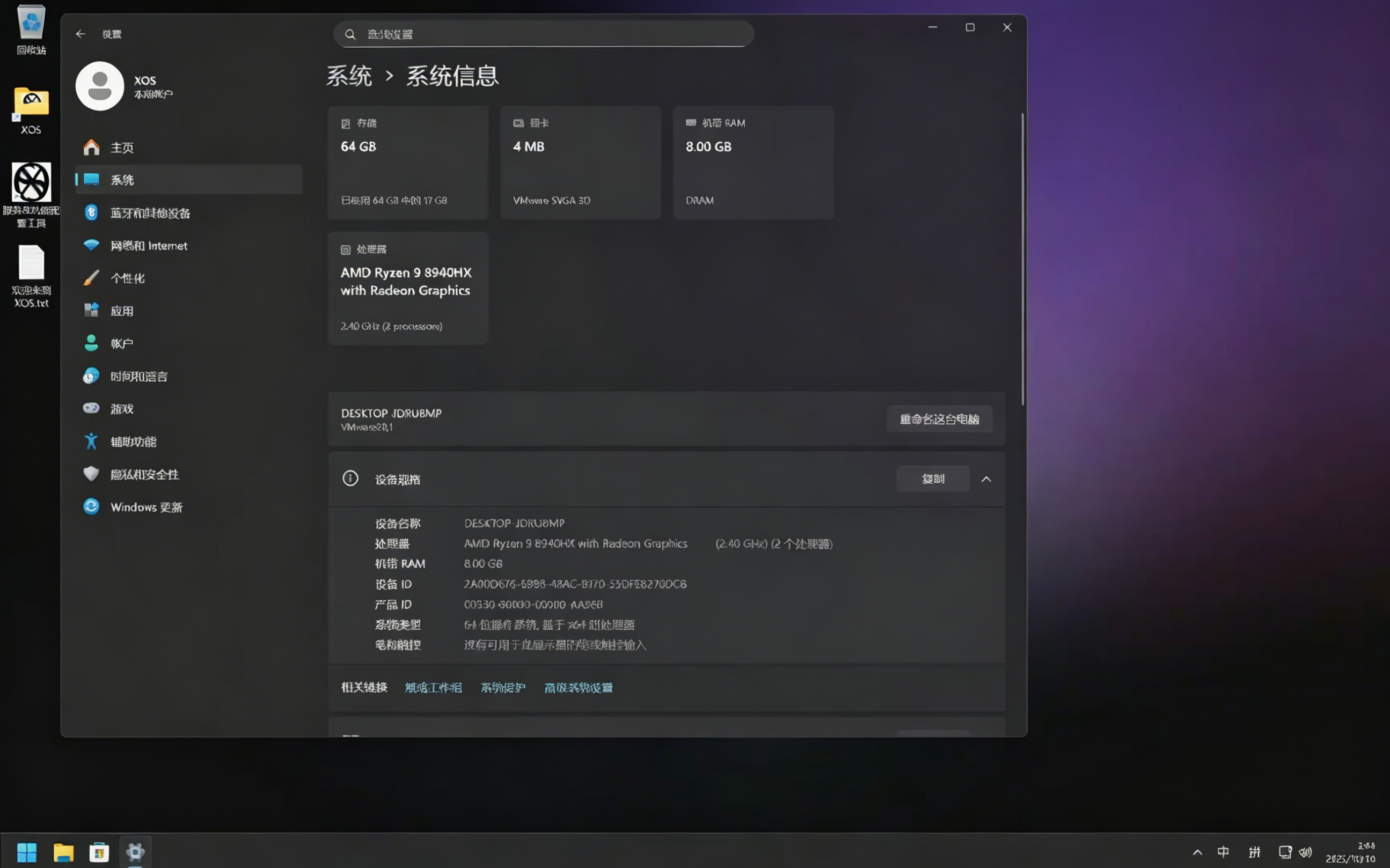Select the XOS folder shortcut on desktop
The width and height of the screenshot is (1390, 868).
coord(31,111)
